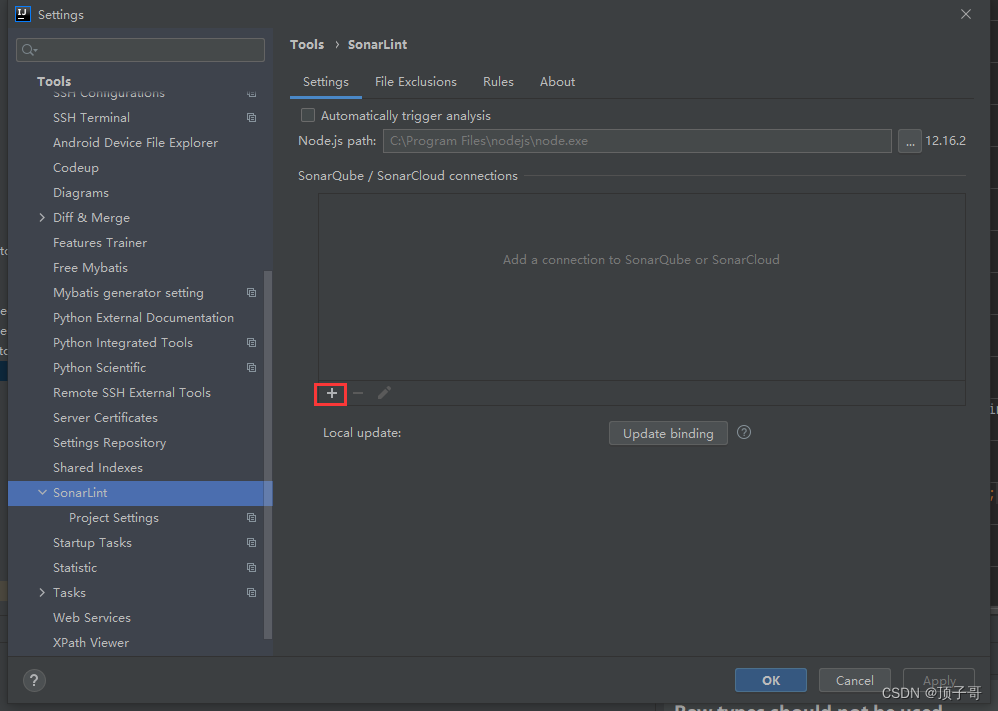Open SonarLint Project Settings item
Viewport: 998px width, 711px height.
tap(114, 517)
